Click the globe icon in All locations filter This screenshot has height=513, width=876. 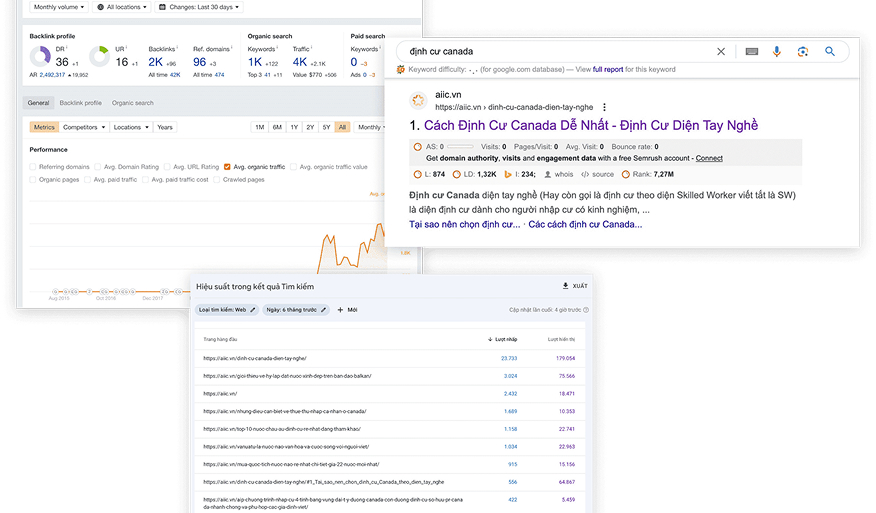point(101,7)
